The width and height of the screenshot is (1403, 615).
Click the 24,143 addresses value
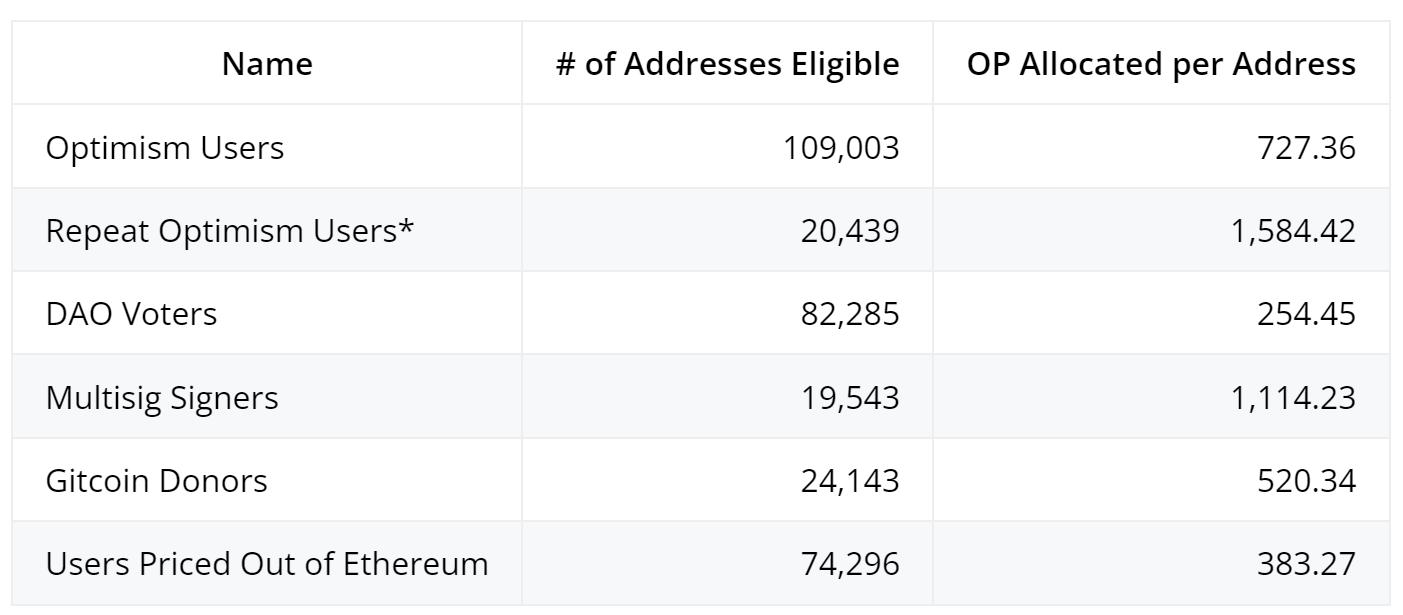click(850, 481)
